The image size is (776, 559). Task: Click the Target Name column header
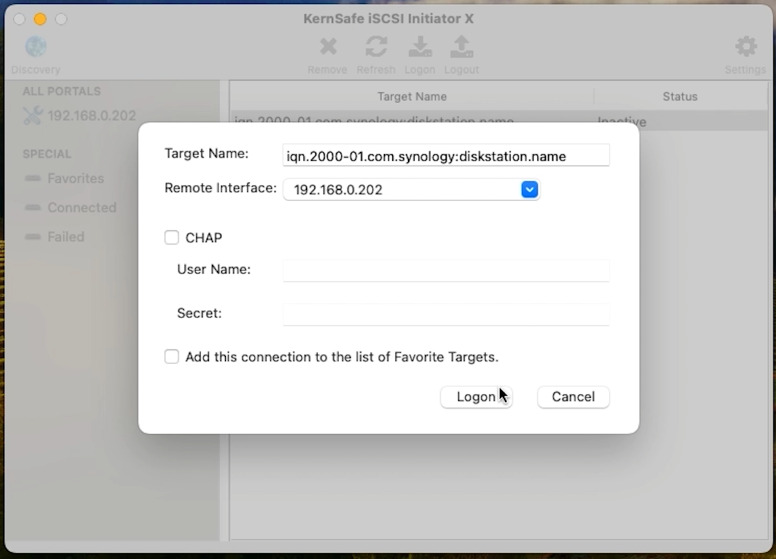point(412,96)
